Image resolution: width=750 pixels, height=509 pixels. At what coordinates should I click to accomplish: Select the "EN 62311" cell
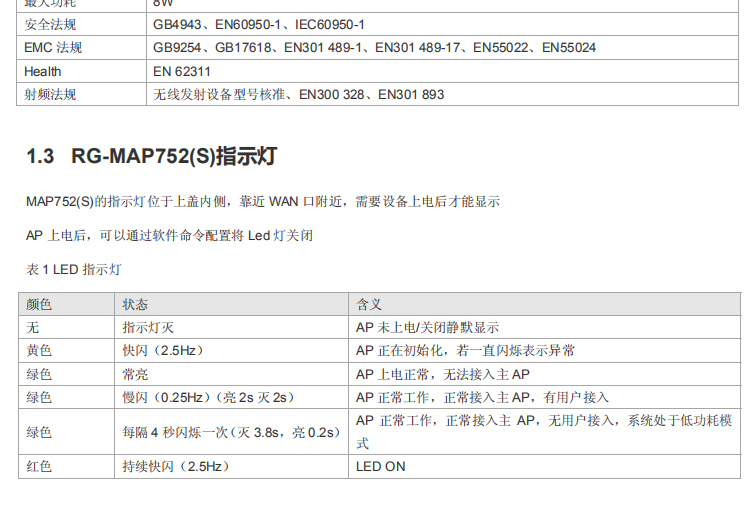[442, 71]
